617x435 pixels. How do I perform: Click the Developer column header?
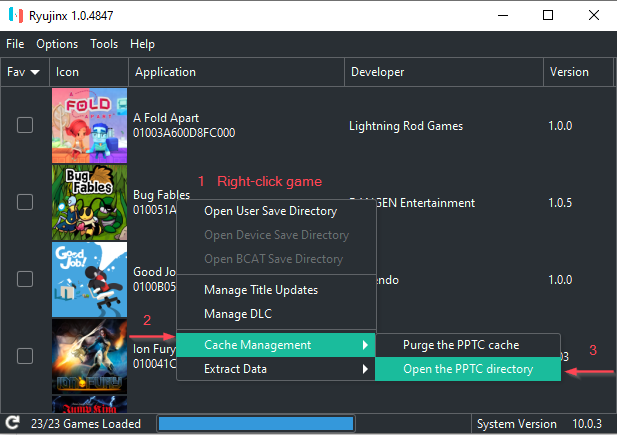click(x=444, y=72)
